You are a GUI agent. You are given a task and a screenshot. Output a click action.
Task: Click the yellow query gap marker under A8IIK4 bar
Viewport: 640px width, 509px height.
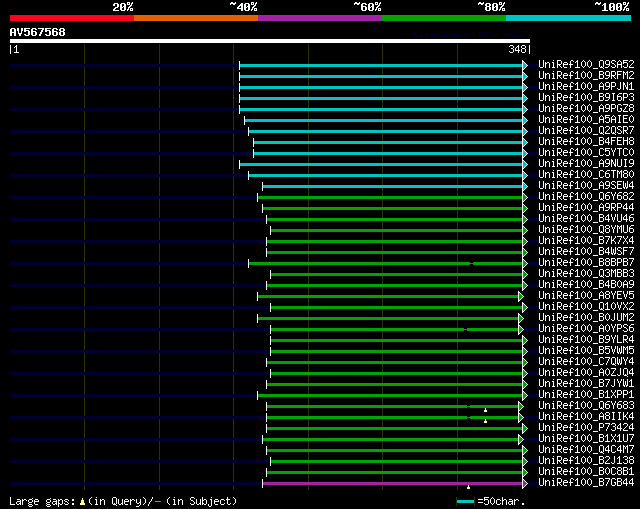(x=485, y=421)
